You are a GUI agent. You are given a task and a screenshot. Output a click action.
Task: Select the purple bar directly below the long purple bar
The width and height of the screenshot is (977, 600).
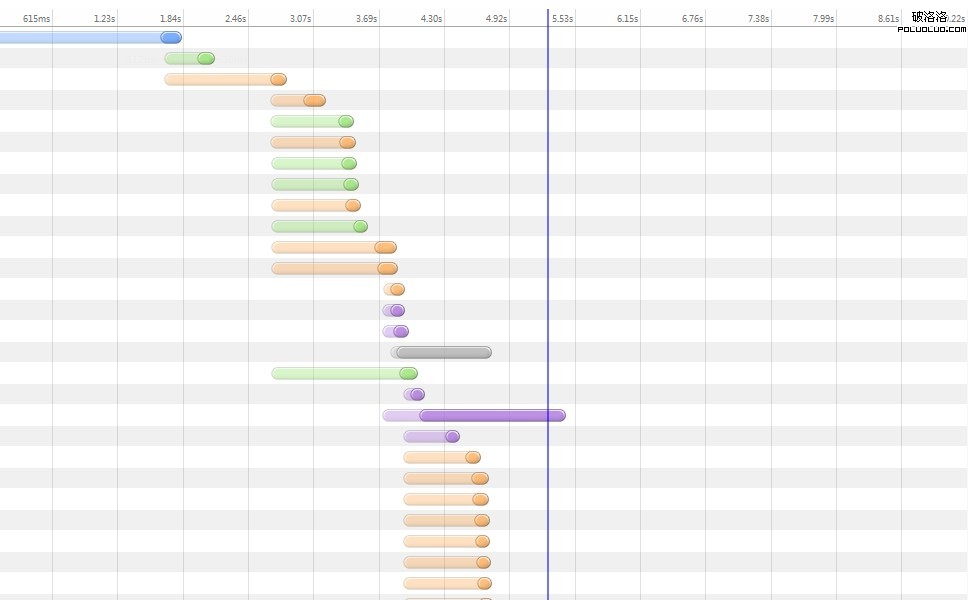pos(431,437)
